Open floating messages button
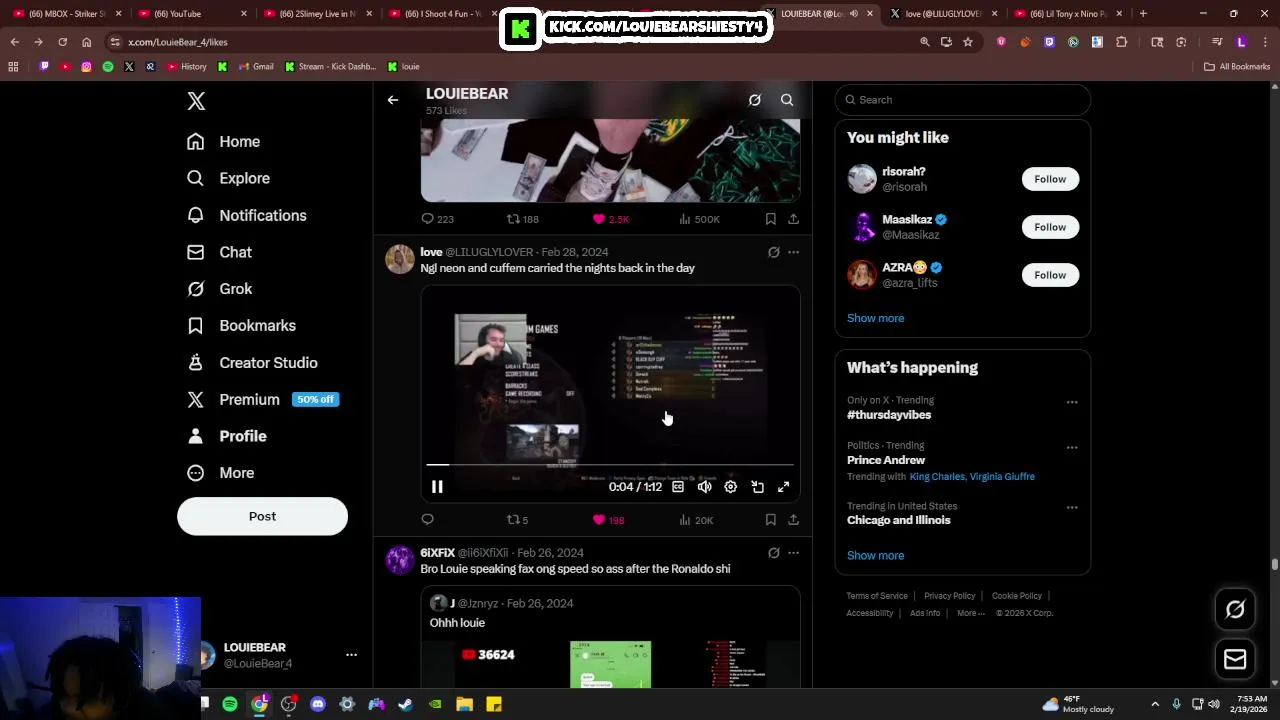 (1235, 659)
